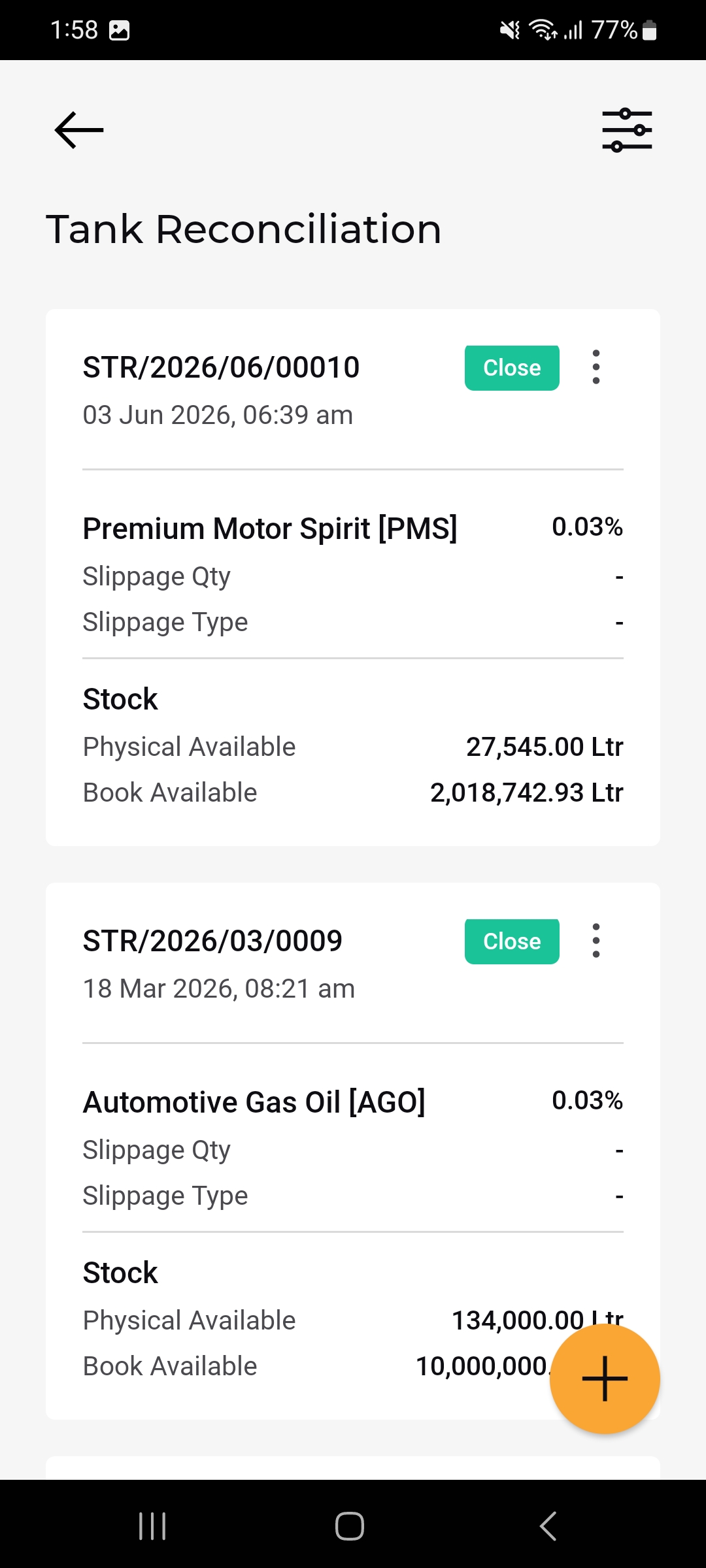Tap the 18 Mar 2026 timestamp
This screenshot has height=1568, width=706.
tap(218, 988)
